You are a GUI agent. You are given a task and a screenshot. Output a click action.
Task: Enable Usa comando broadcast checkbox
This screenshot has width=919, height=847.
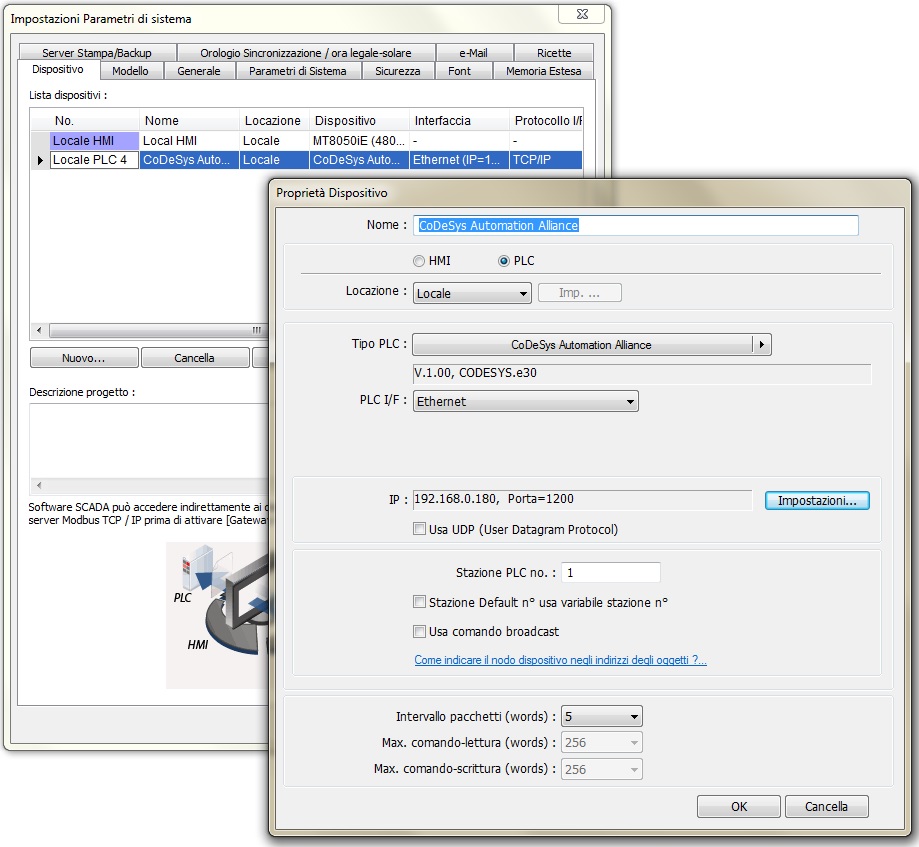coord(419,631)
